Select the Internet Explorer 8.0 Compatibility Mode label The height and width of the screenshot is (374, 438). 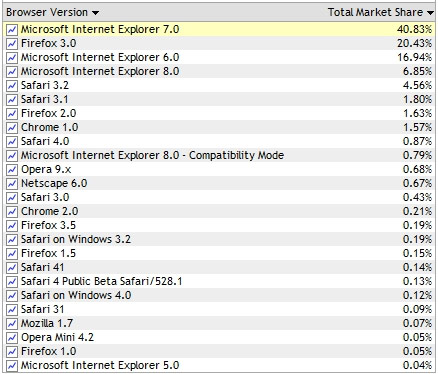click(x=152, y=155)
